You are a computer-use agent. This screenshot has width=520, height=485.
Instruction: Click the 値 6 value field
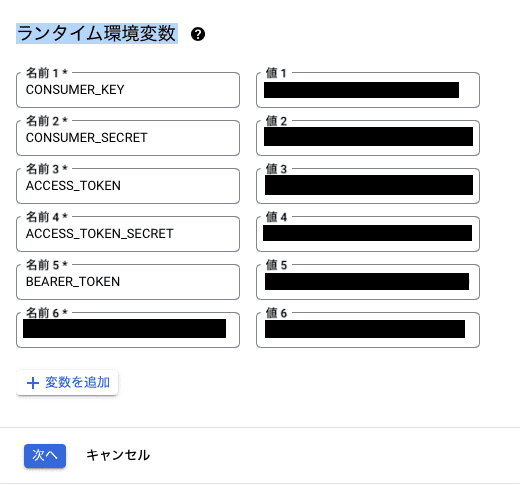(x=368, y=330)
